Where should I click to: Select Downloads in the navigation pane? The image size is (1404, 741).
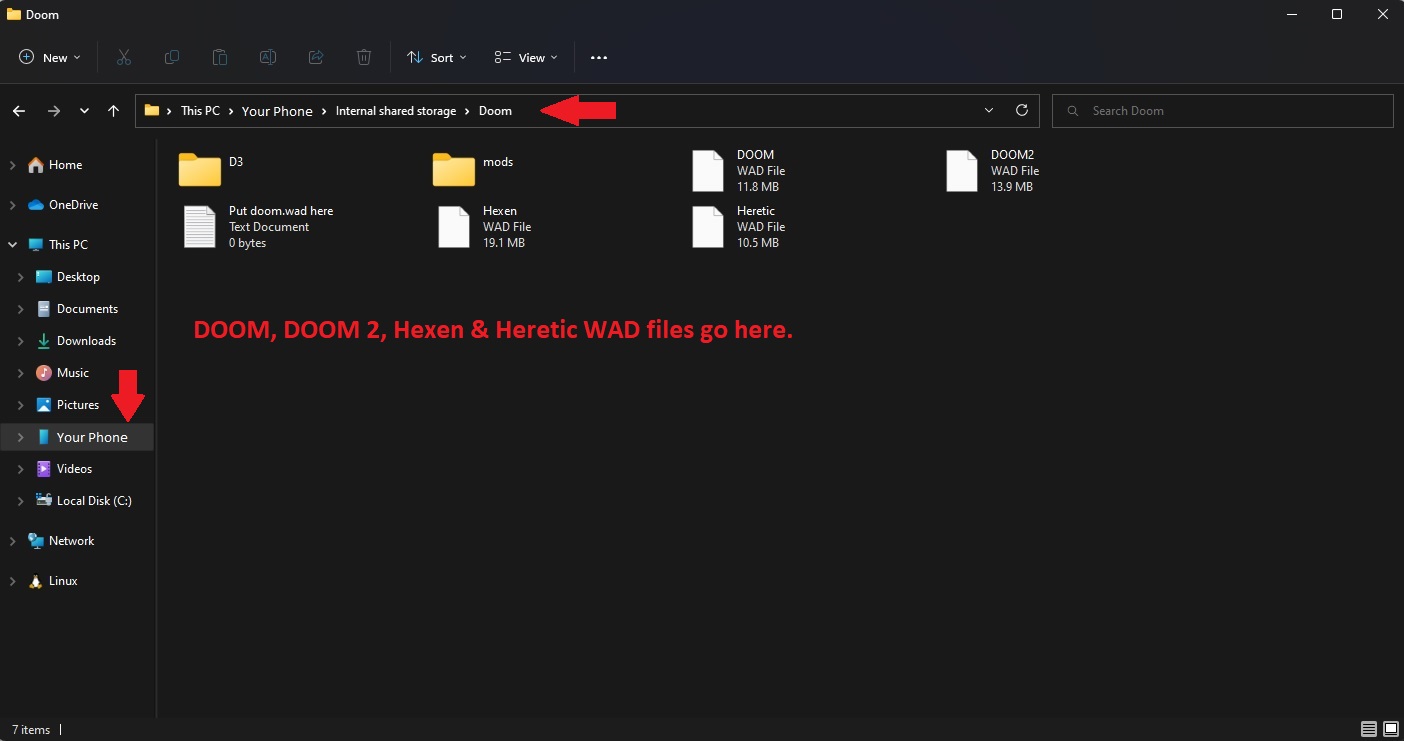pyautogui.click(x=86, y=341)
